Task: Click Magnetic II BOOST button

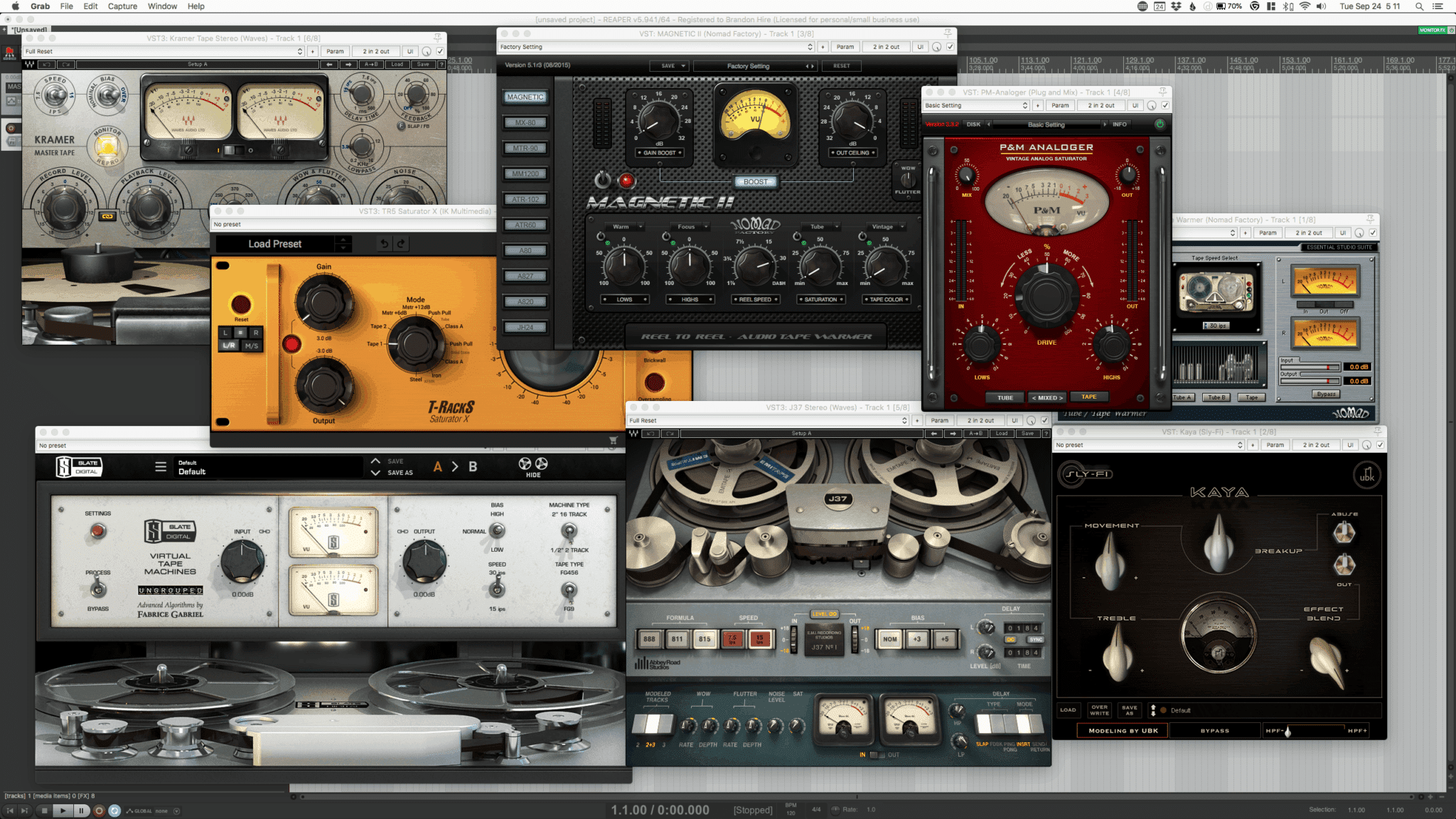Action: point(756,182)
